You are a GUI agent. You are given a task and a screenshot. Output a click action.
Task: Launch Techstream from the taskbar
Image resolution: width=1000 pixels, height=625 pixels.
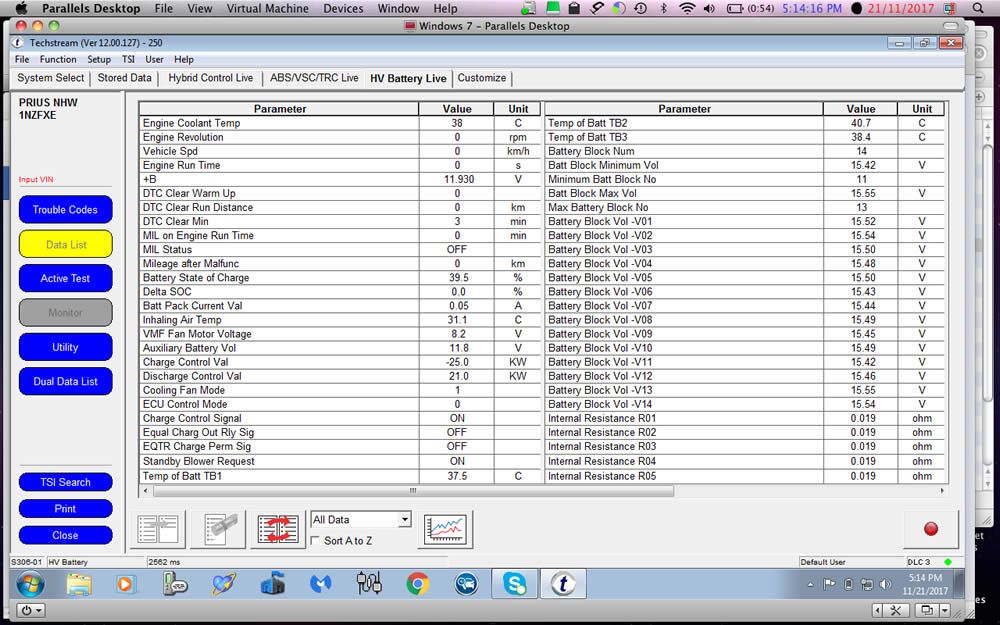(563, 583)
